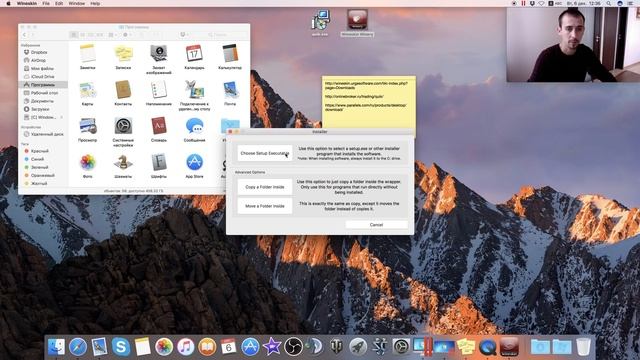This screenshot has height=360, width=640.
Task: Launch Safari from the Dock
Action: point(78,347)
